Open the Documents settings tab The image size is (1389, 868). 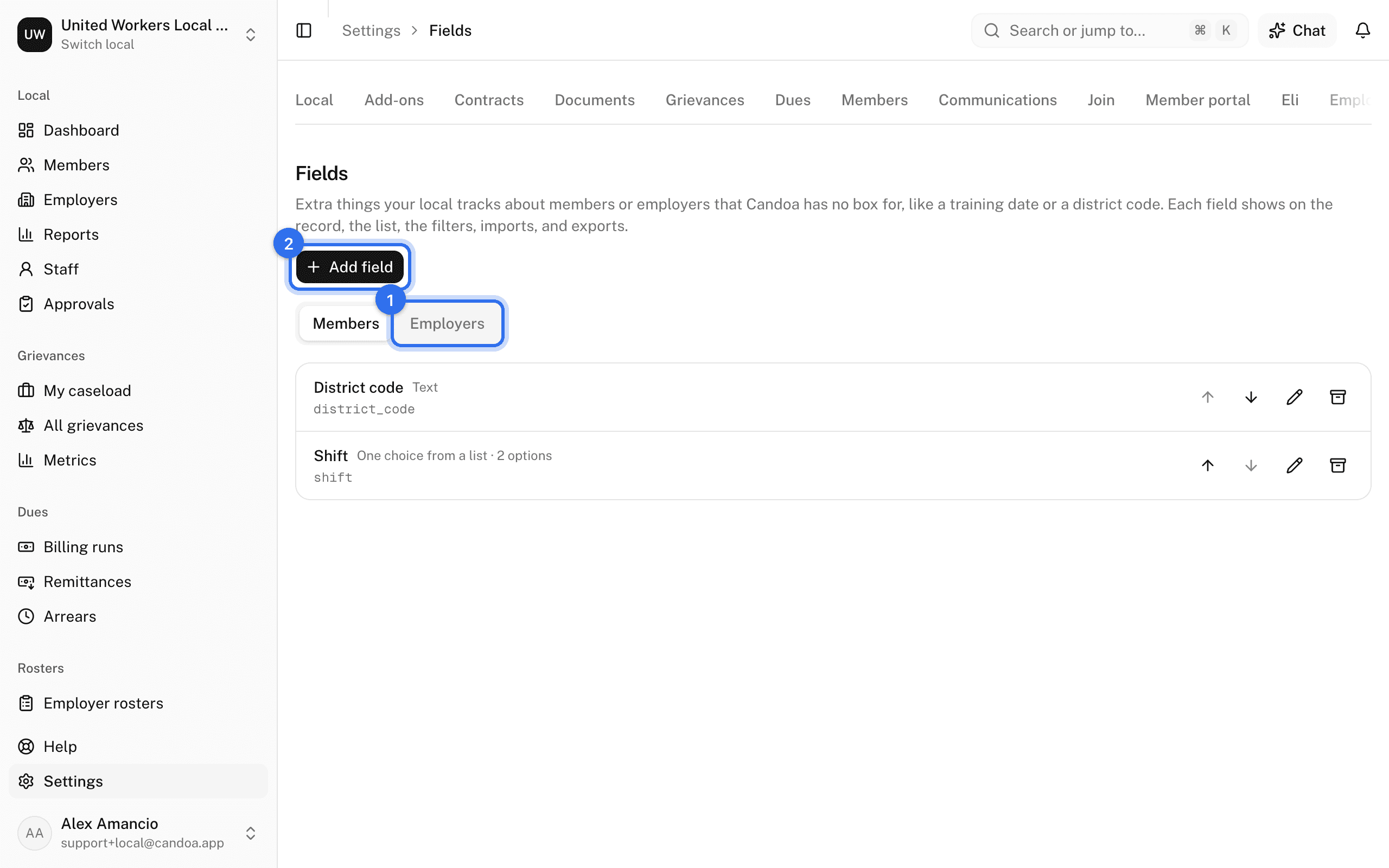[594, 100]
